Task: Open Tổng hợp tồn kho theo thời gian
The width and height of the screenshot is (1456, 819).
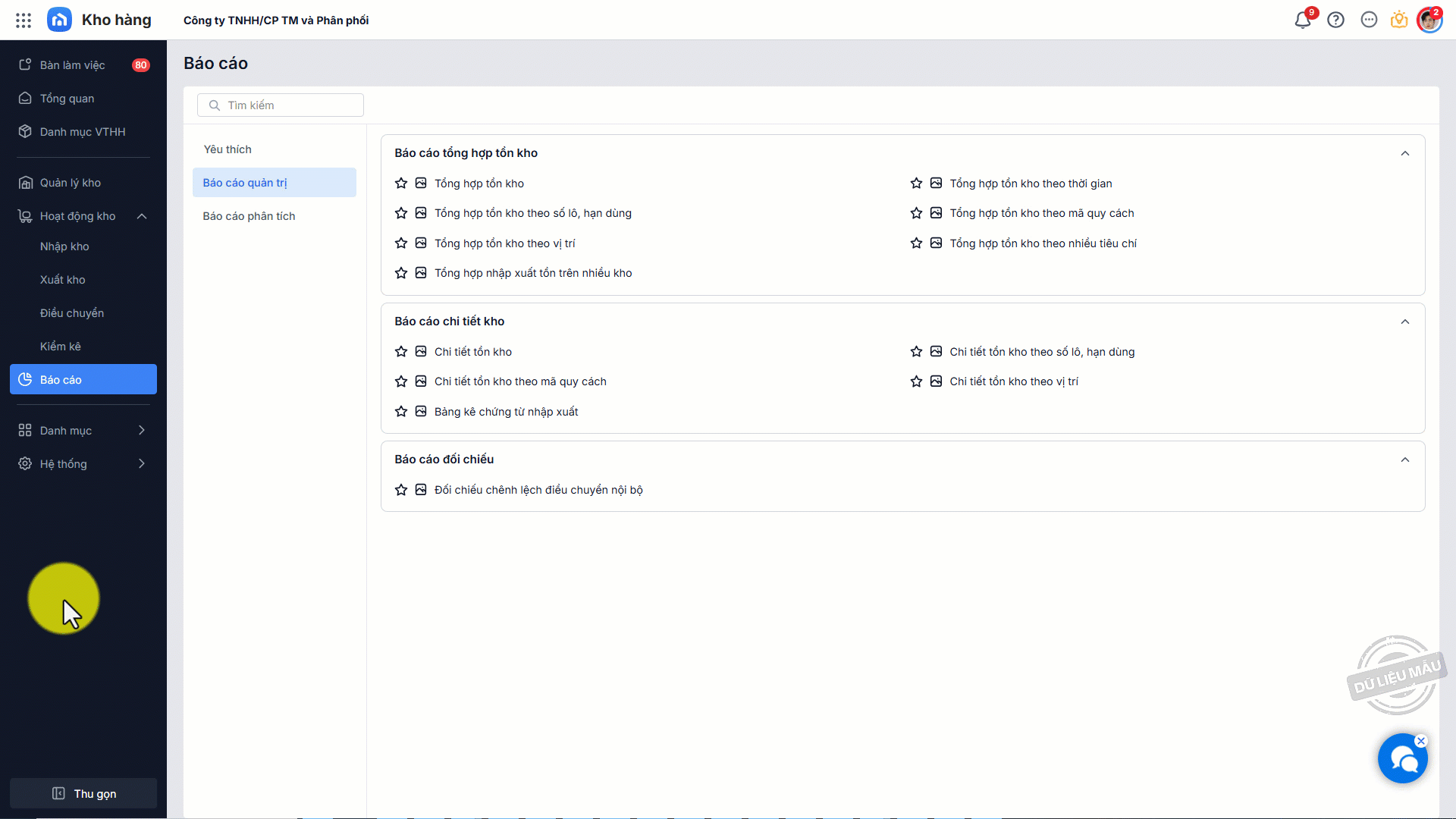Action: [1031, 184]
